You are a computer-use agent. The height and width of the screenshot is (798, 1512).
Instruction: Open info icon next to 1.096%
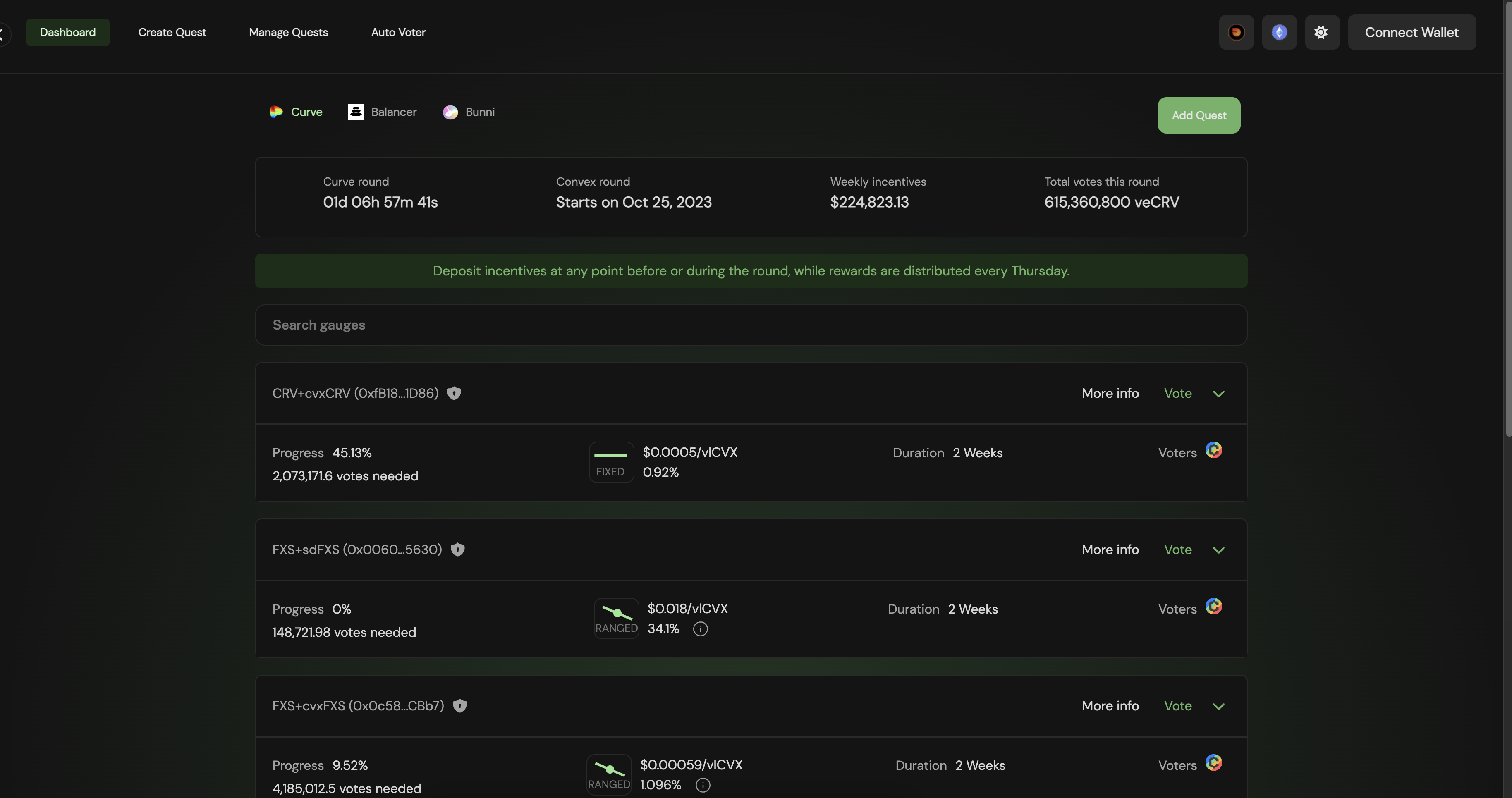pos(703,785)
